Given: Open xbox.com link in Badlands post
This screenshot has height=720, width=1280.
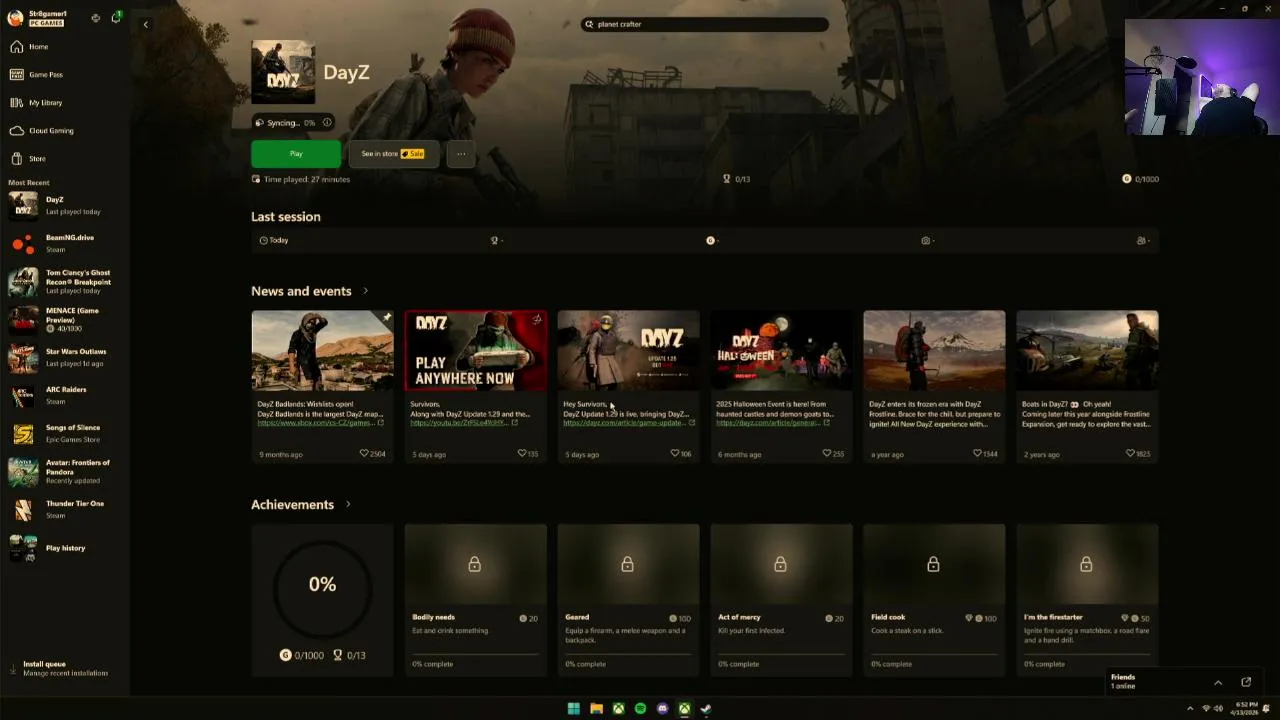Looking at the screenshot, I should pos(316,423).
